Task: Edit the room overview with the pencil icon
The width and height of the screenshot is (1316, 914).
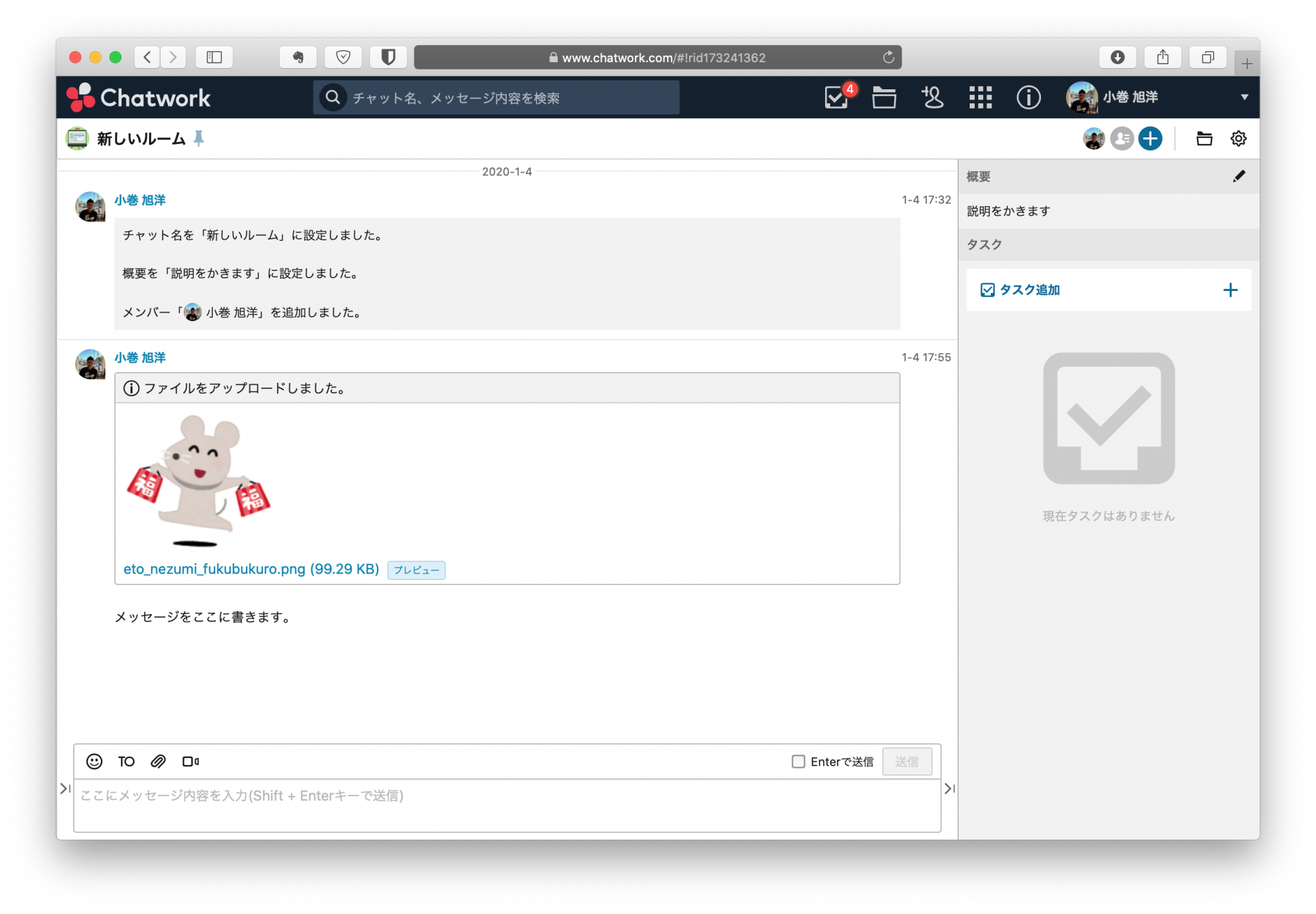Action: click(x=1240, y=175)
